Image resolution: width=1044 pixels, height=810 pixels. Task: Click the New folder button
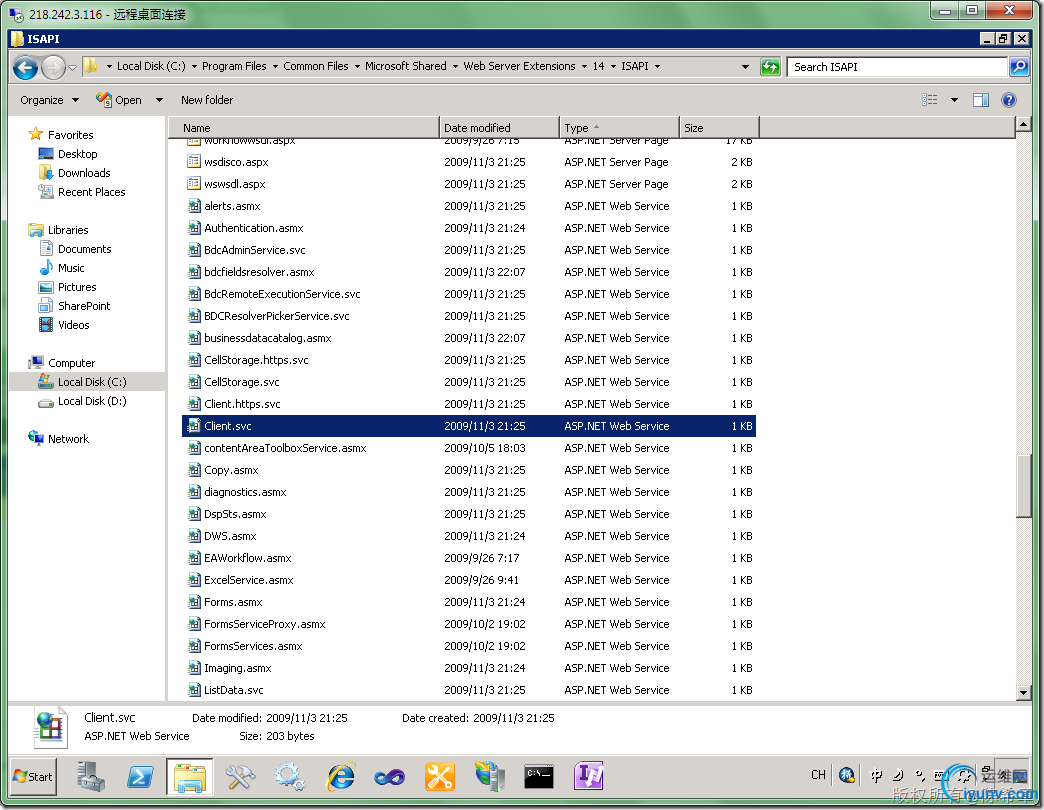(207, 100)
